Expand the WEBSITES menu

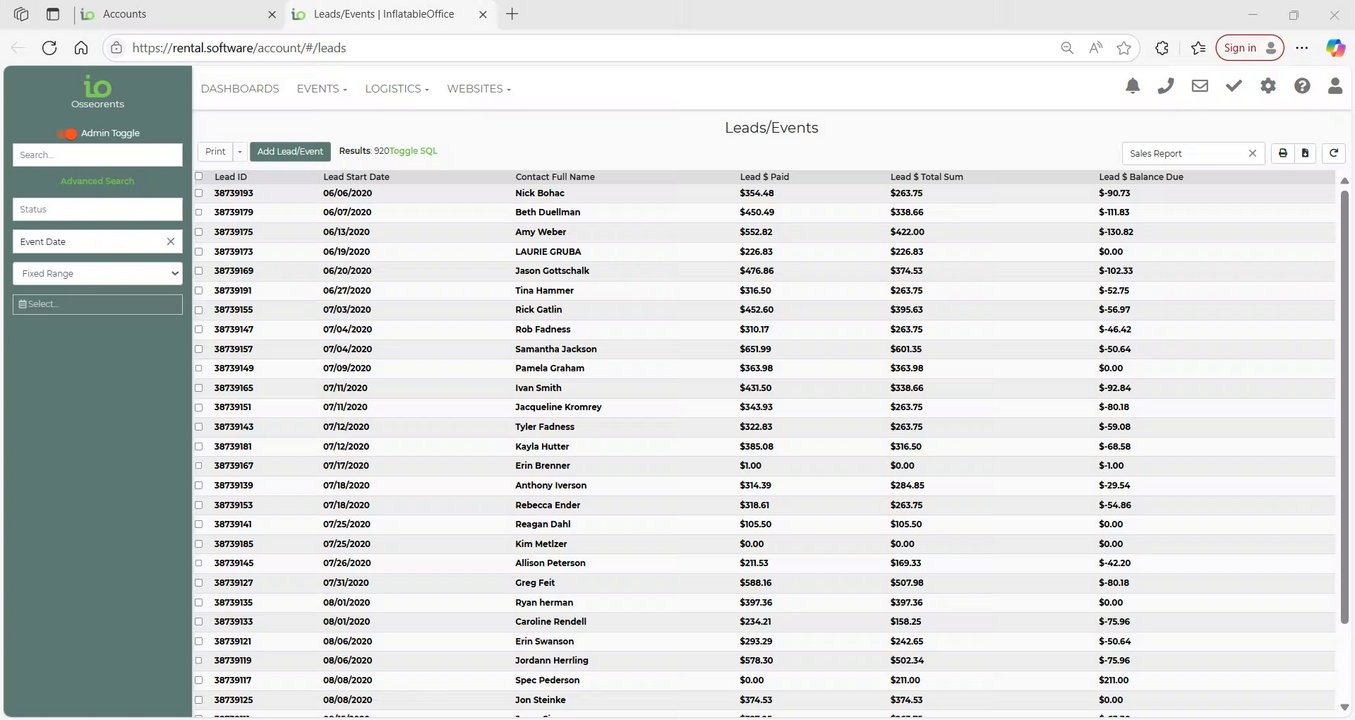click(x=479, y=89)
